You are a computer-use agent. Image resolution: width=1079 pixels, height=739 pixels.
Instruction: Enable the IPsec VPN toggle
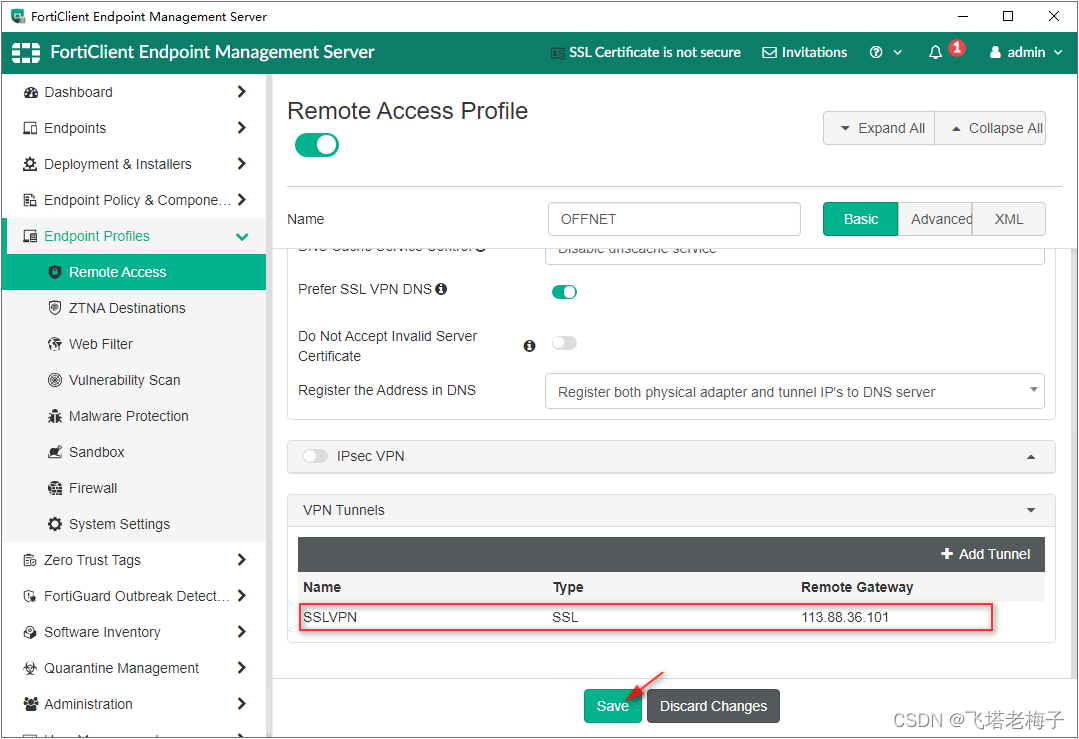(x=315, y=456)
